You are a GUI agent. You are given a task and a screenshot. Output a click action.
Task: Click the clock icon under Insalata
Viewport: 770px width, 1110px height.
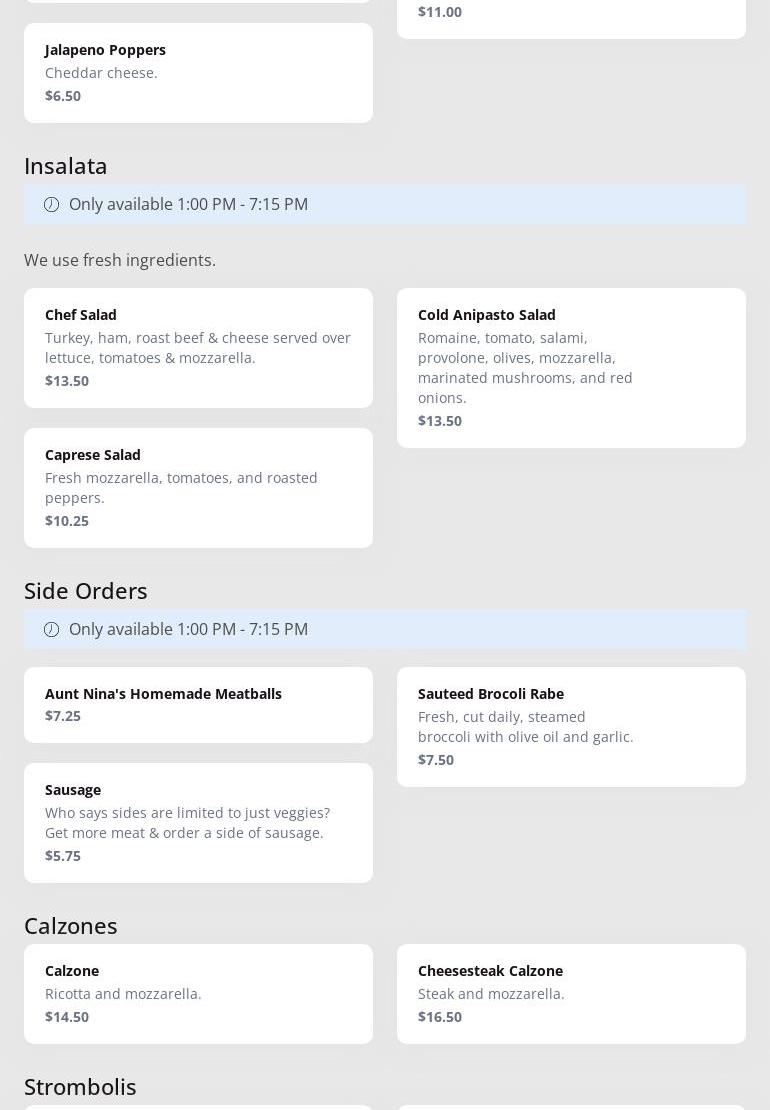52,205
